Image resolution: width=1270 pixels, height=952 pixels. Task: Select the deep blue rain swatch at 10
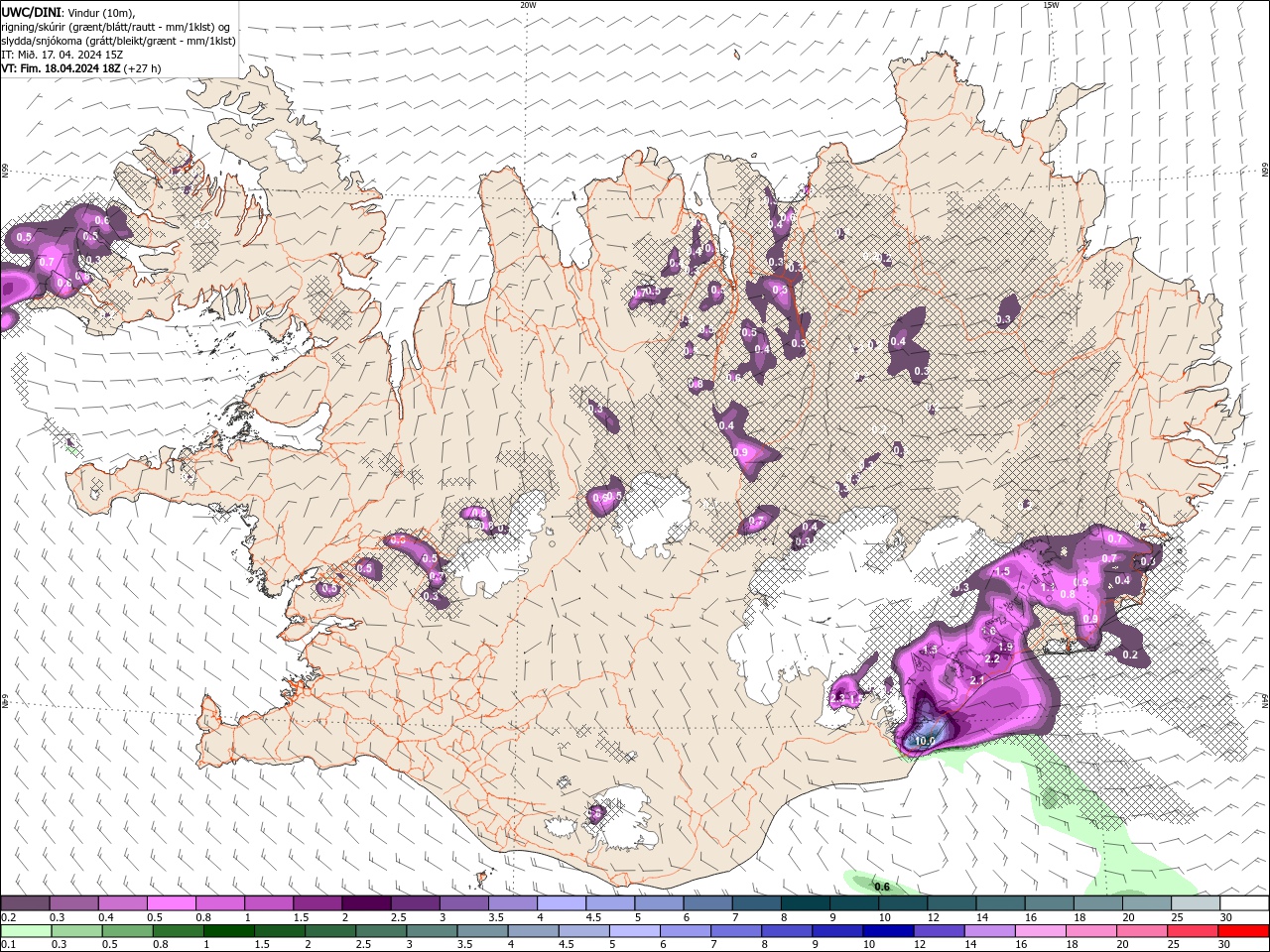point(888,931)
